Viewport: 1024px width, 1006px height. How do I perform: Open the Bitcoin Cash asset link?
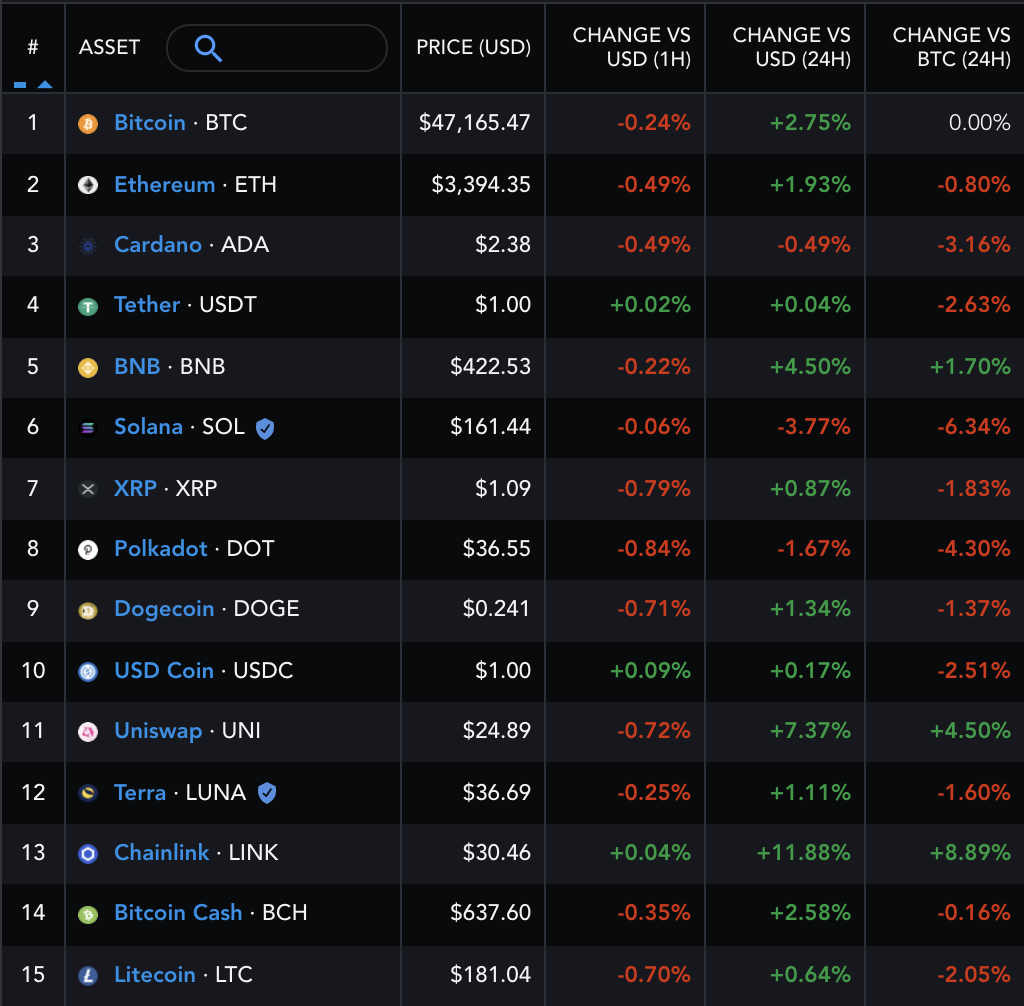(178, 913)
